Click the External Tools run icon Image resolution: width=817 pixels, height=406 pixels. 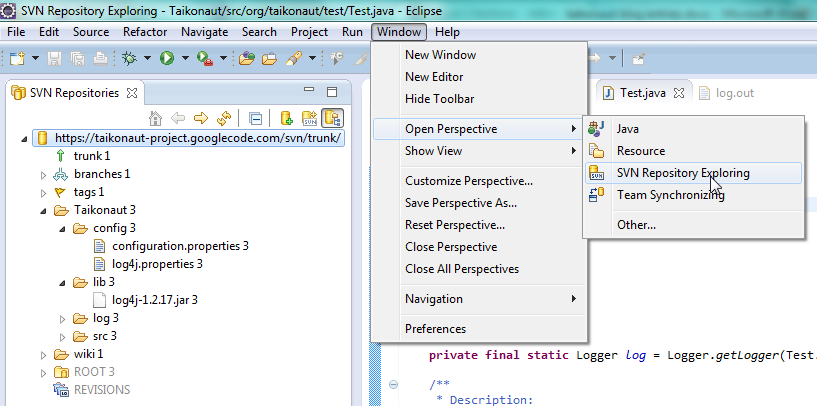click(205, 58)
